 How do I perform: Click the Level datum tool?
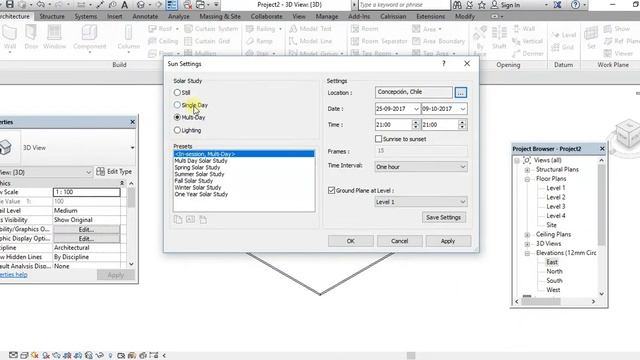point(563,35)
